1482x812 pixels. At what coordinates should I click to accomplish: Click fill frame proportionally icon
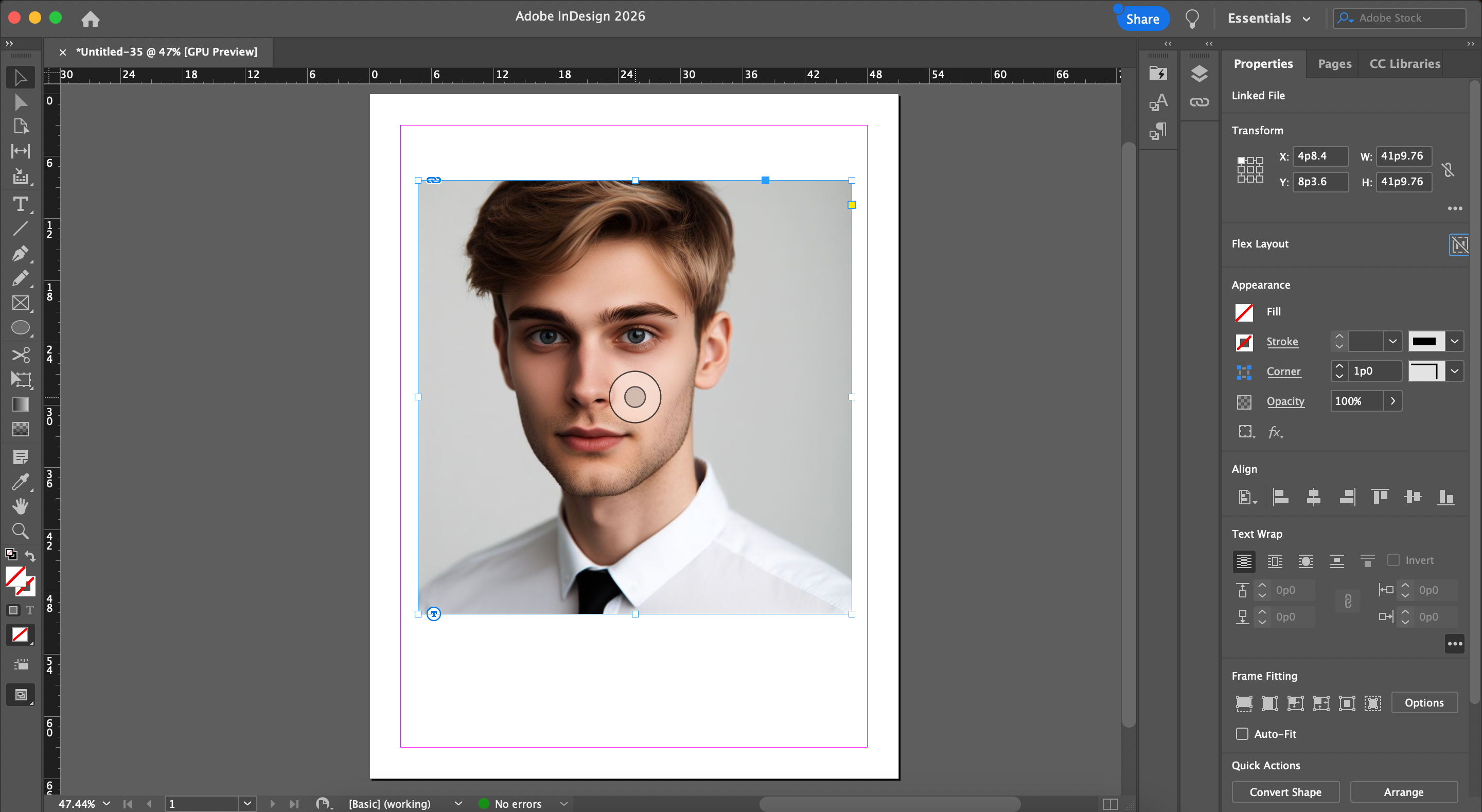[x=1244, y=703]
